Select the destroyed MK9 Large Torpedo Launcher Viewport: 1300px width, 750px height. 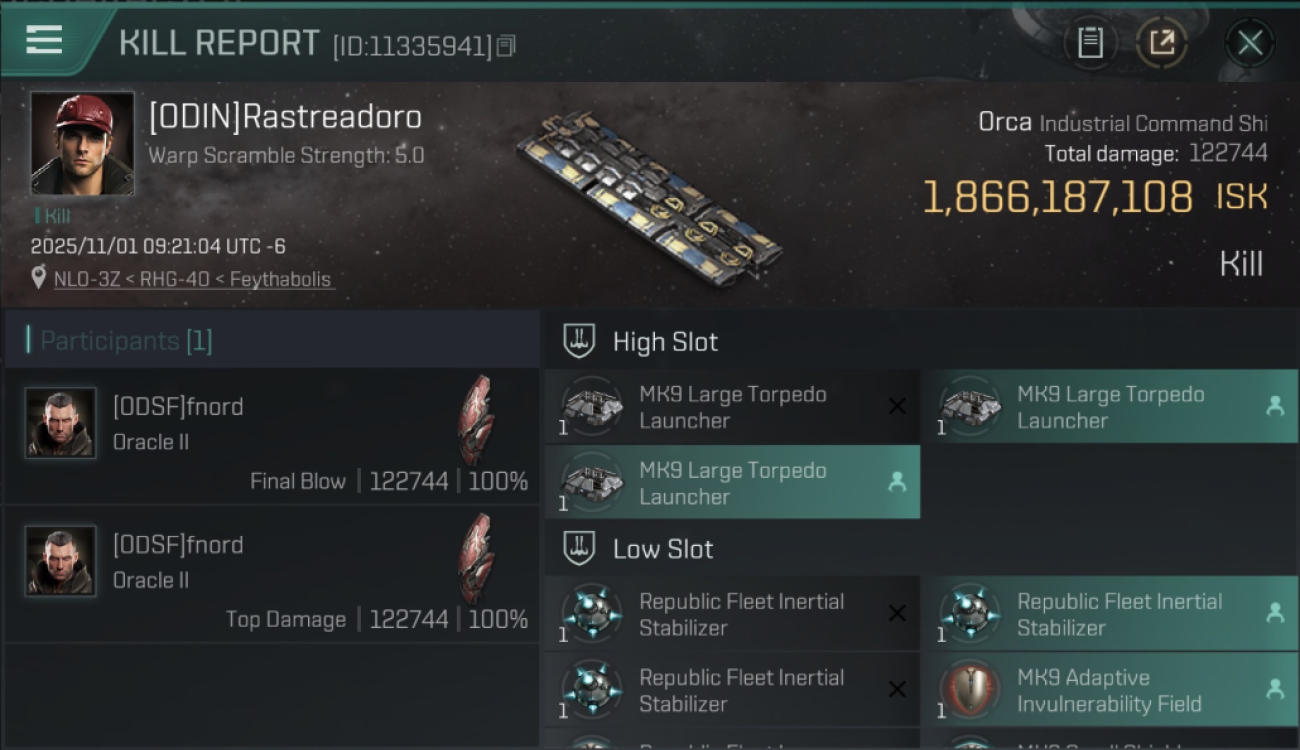(731, 407)
